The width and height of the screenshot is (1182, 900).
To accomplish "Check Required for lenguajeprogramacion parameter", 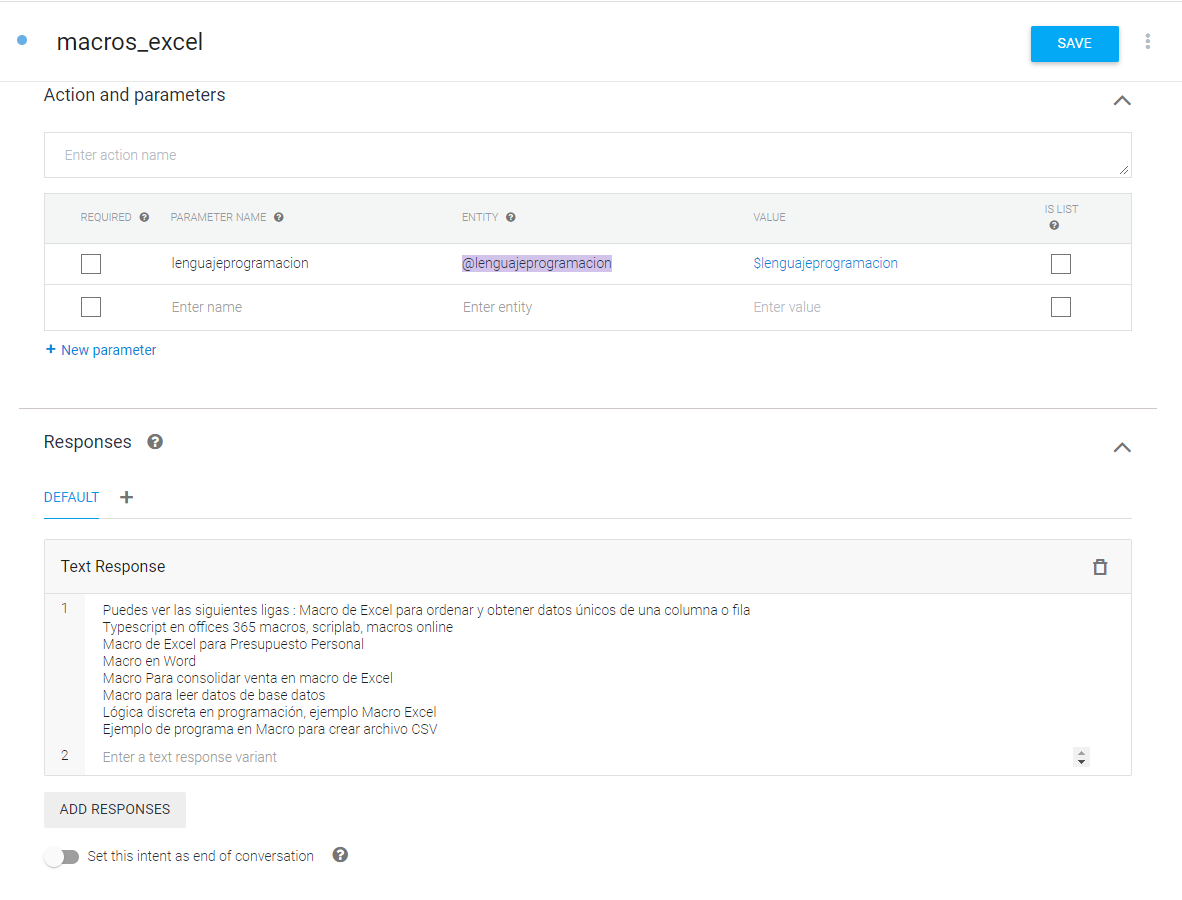I will (x=90, y=264).
